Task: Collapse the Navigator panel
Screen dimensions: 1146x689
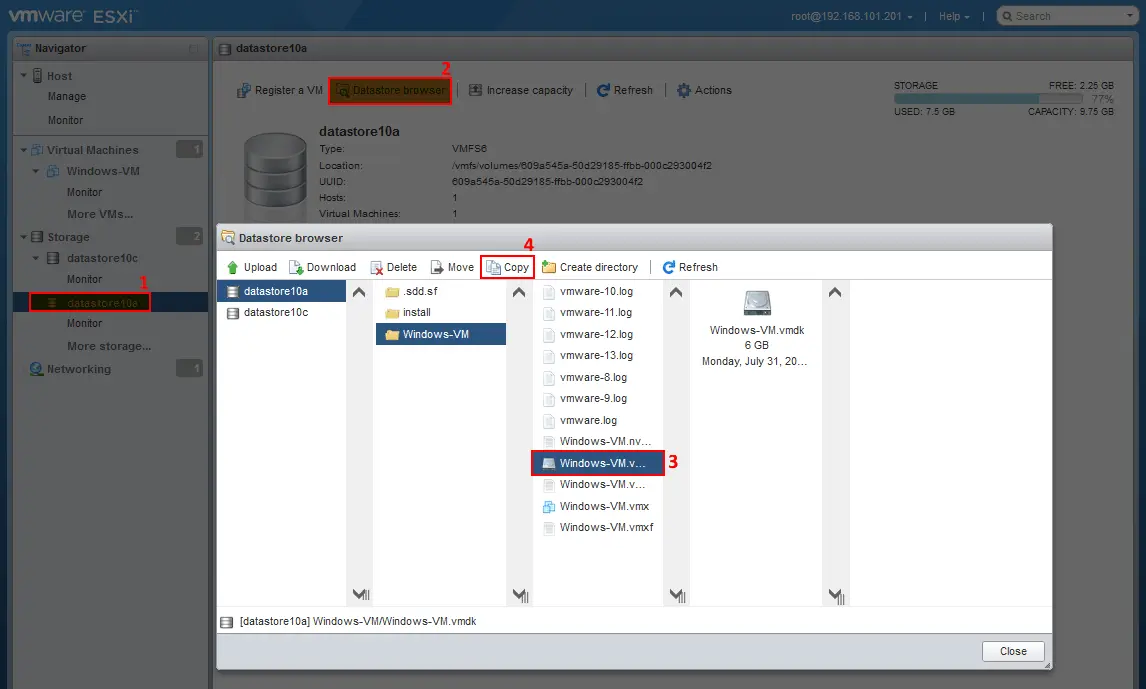Action: (x=193, y=48)
